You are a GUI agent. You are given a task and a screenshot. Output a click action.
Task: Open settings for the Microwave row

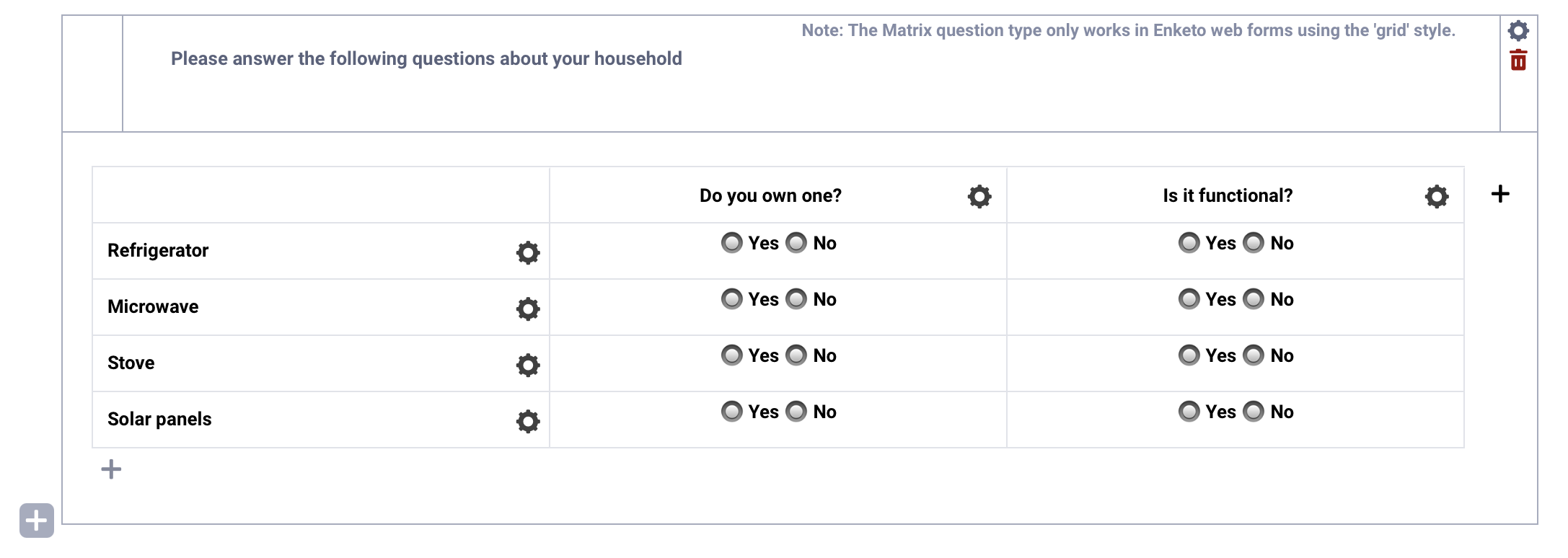(x=527, y=309)
